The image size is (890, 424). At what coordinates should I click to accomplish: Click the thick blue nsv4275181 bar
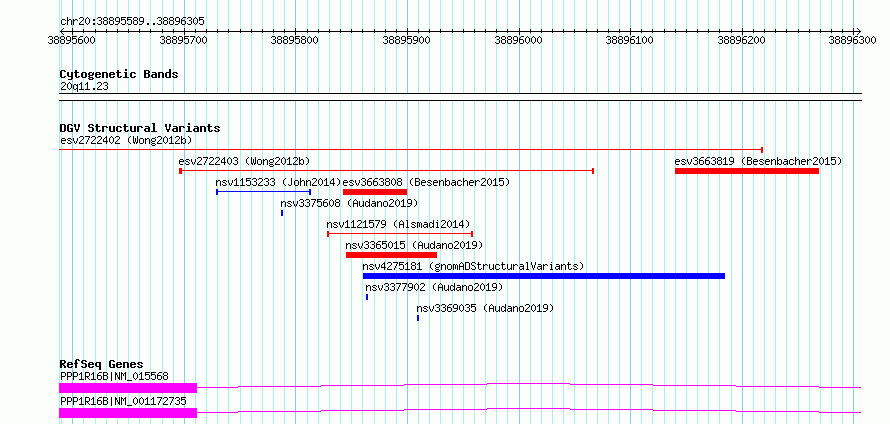[544, 276]
